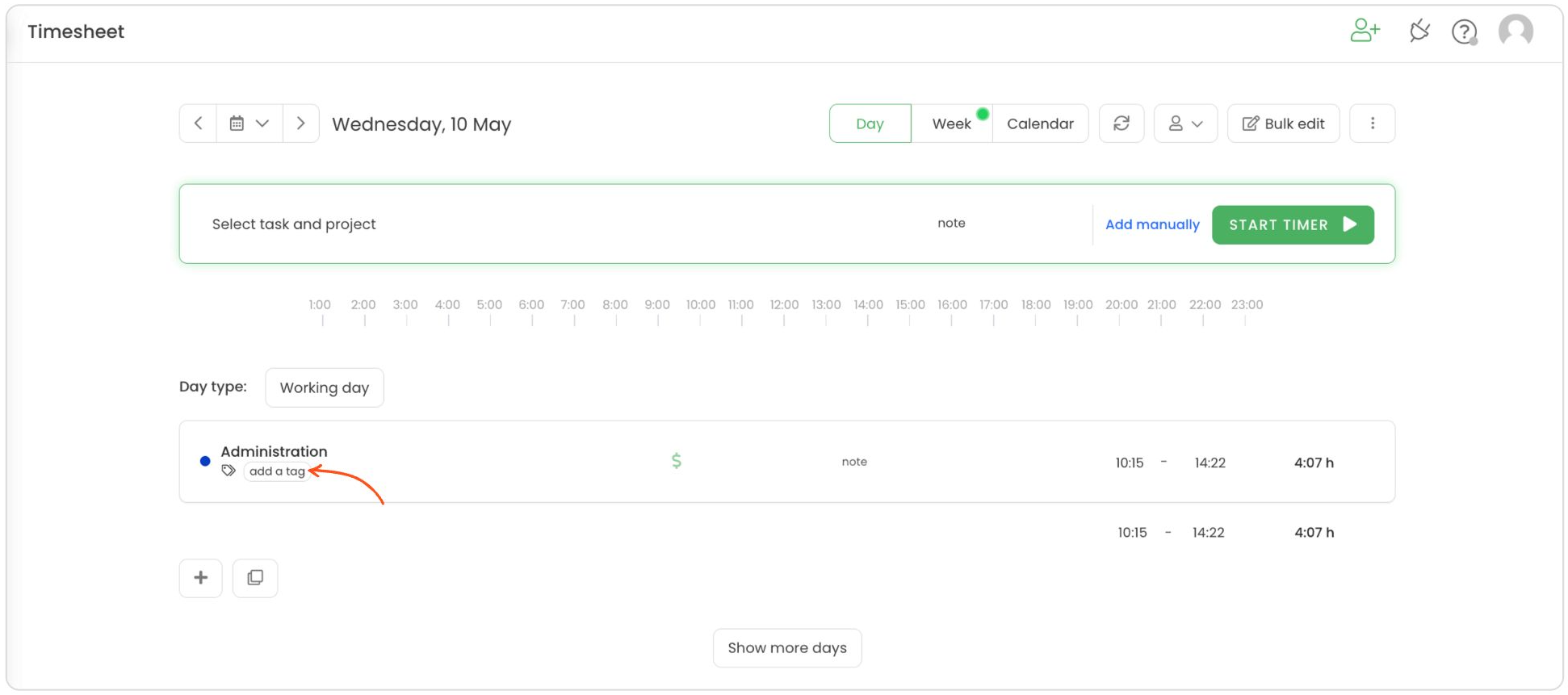Screen dimensions: 1568x695
Task: Go to the next day
Action: point(300,124)
